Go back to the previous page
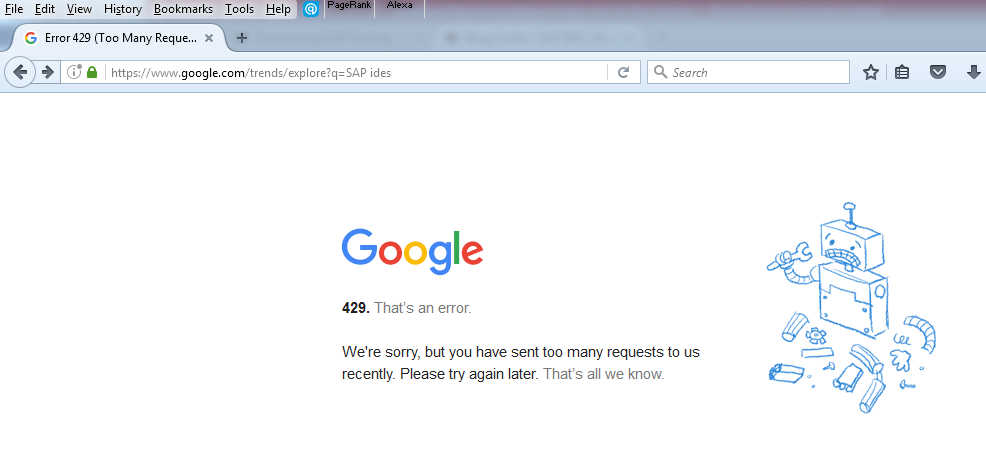The width and height of the screenshot is (986, 455). tap(19, 72)
